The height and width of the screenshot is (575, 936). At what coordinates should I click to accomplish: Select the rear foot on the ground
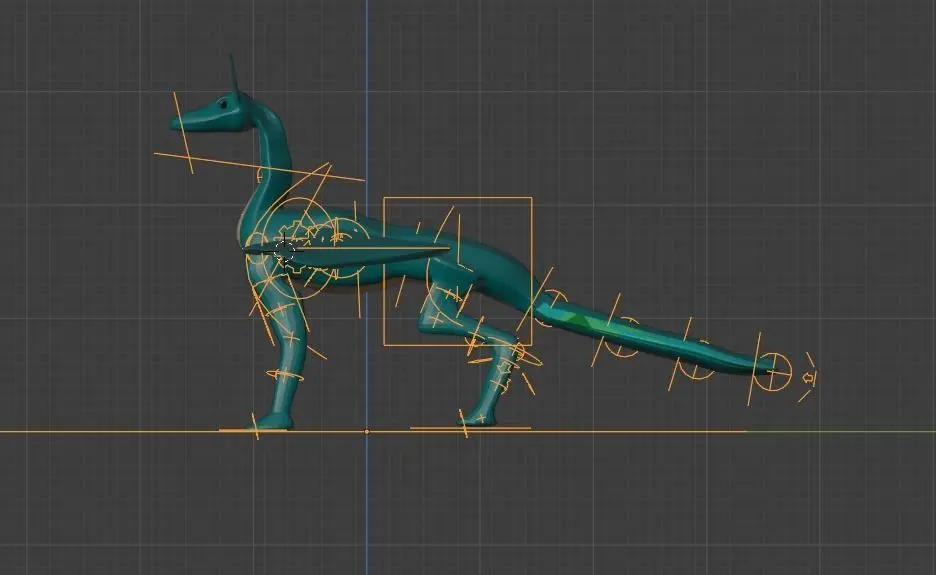479,419
